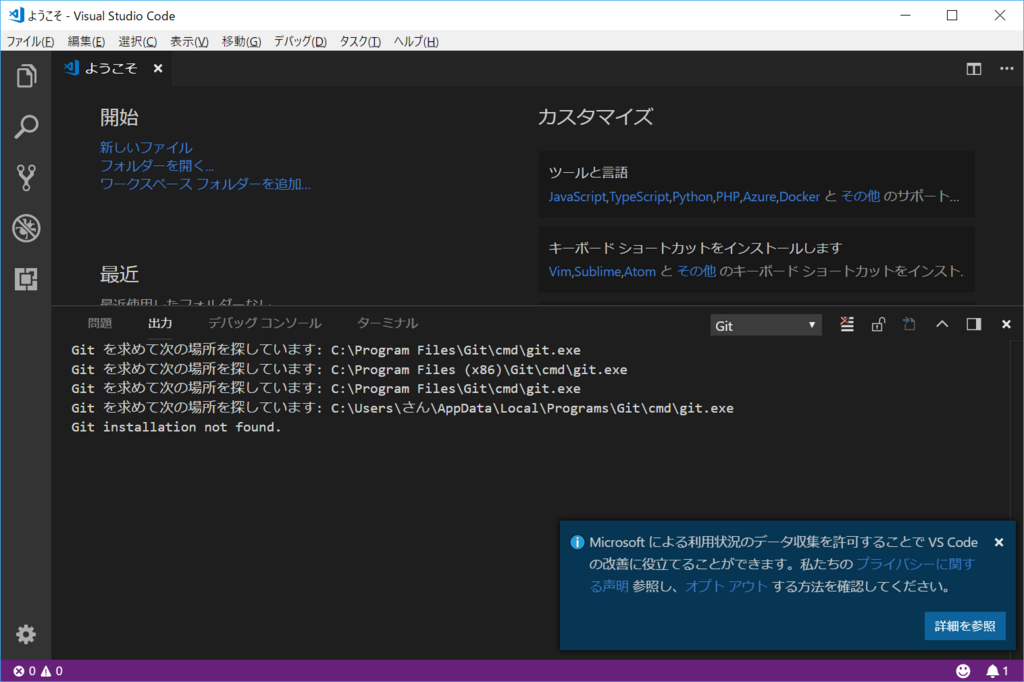Click the 'Git installation not found.' line
This screenshot has height=682, width=1024.
click(x=176, y=427)
